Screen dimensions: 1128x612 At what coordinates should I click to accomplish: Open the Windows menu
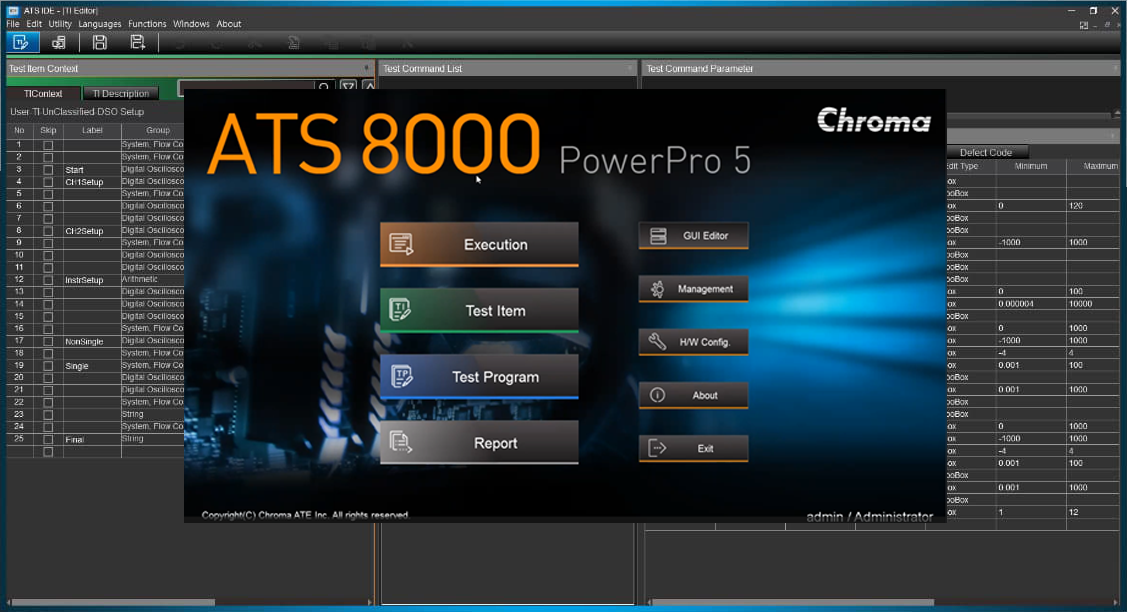tap(191, 24)
